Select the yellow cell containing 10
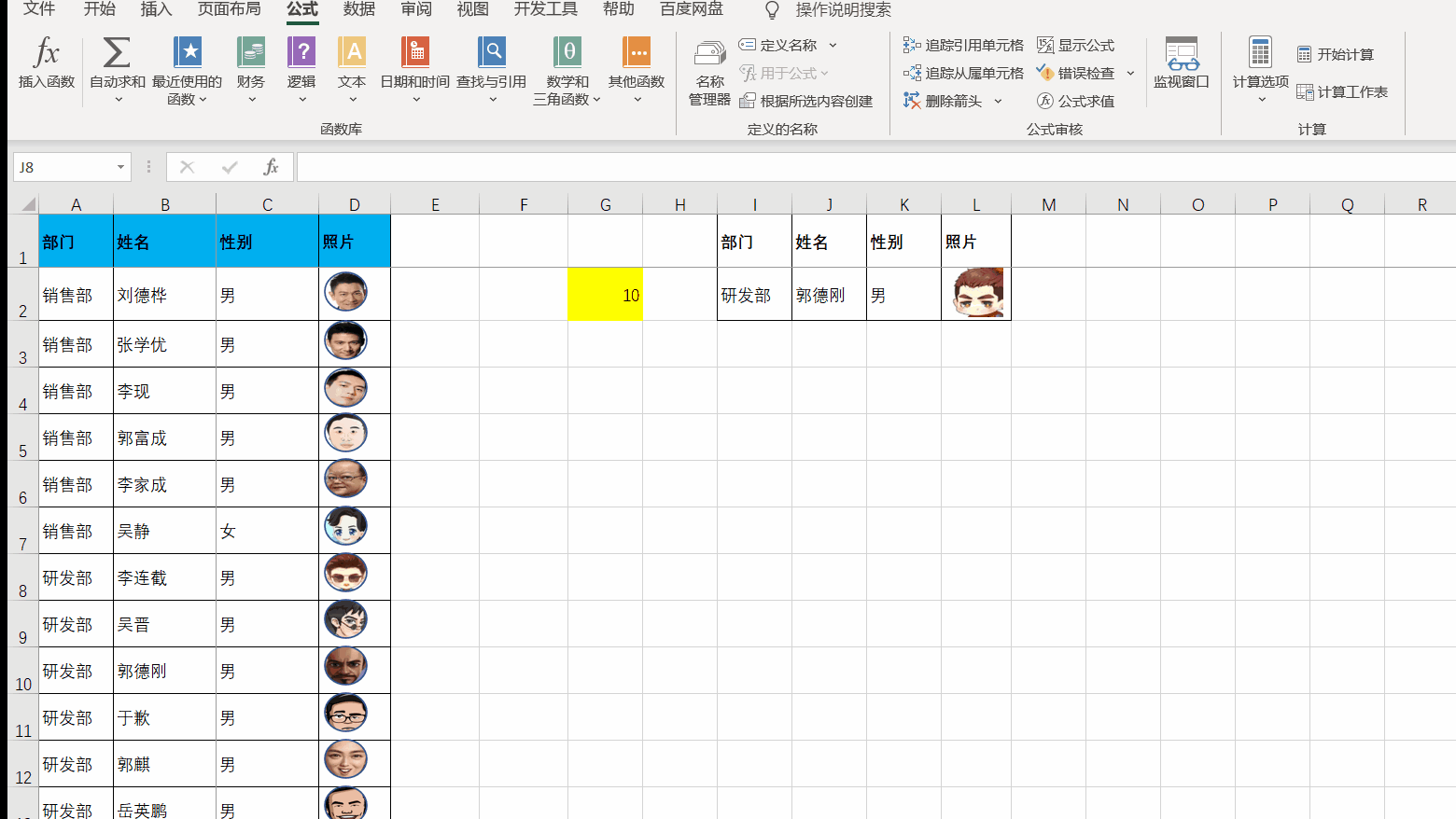The width and height of the screenshot is (1456, 819). [x=605, y=294]
